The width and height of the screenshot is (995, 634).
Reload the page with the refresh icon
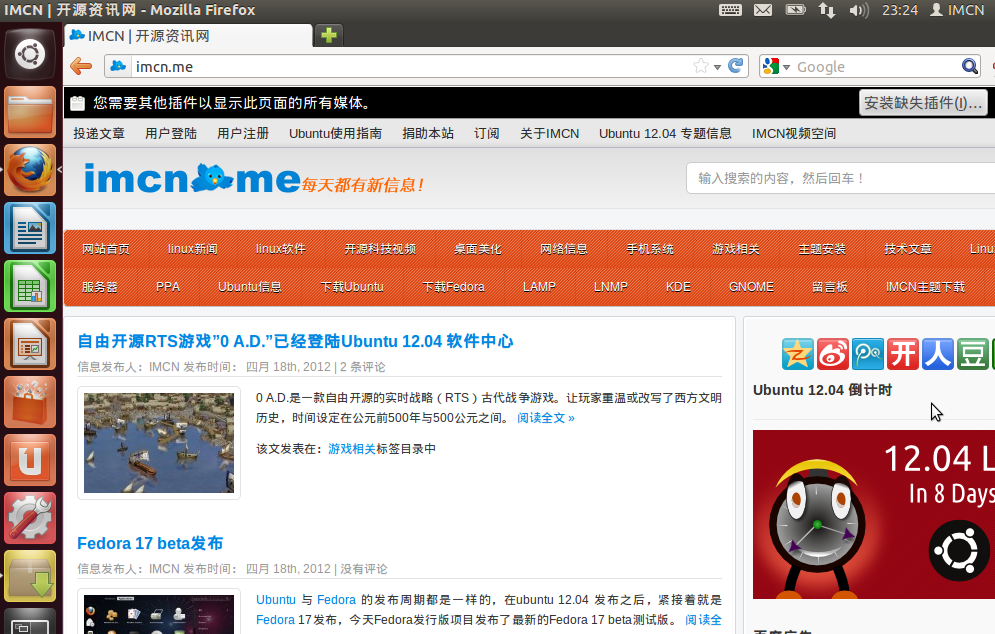[736, 66]
